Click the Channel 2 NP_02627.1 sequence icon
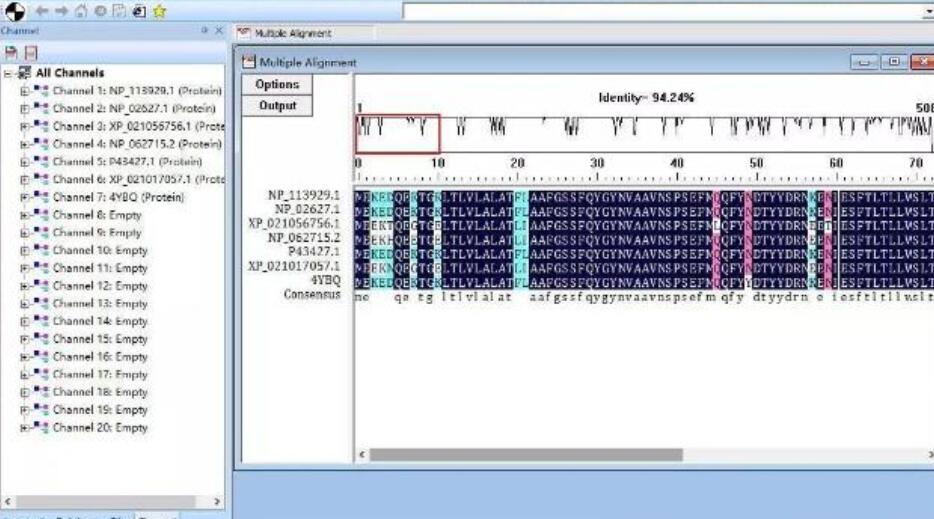934x519 pixels. (x=41, y=108)
